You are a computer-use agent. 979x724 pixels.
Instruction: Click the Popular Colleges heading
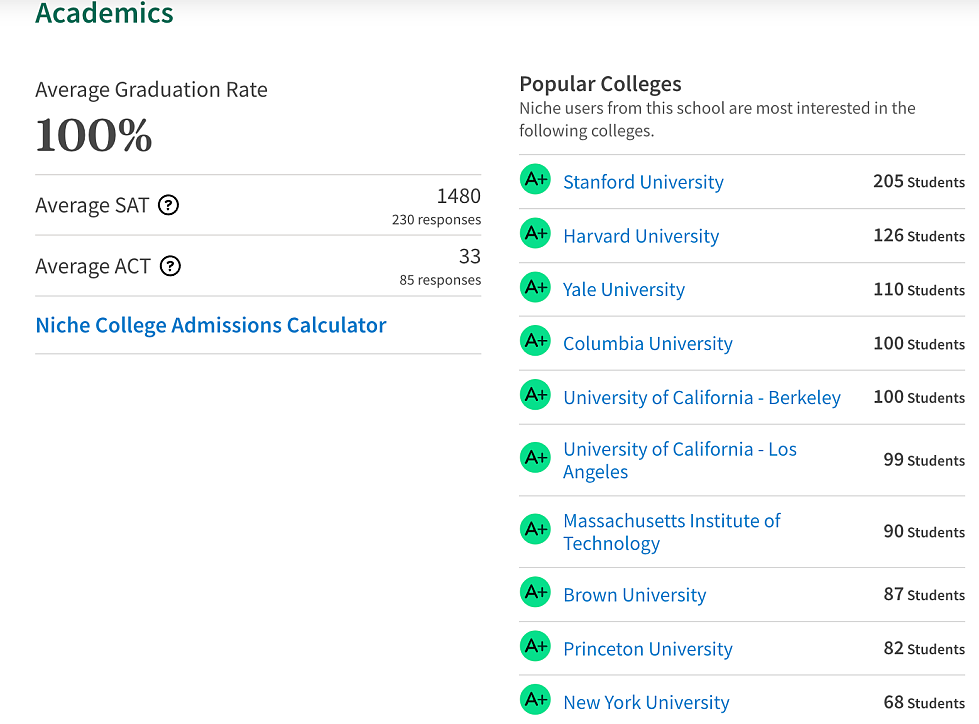click(x=600, y=84)
